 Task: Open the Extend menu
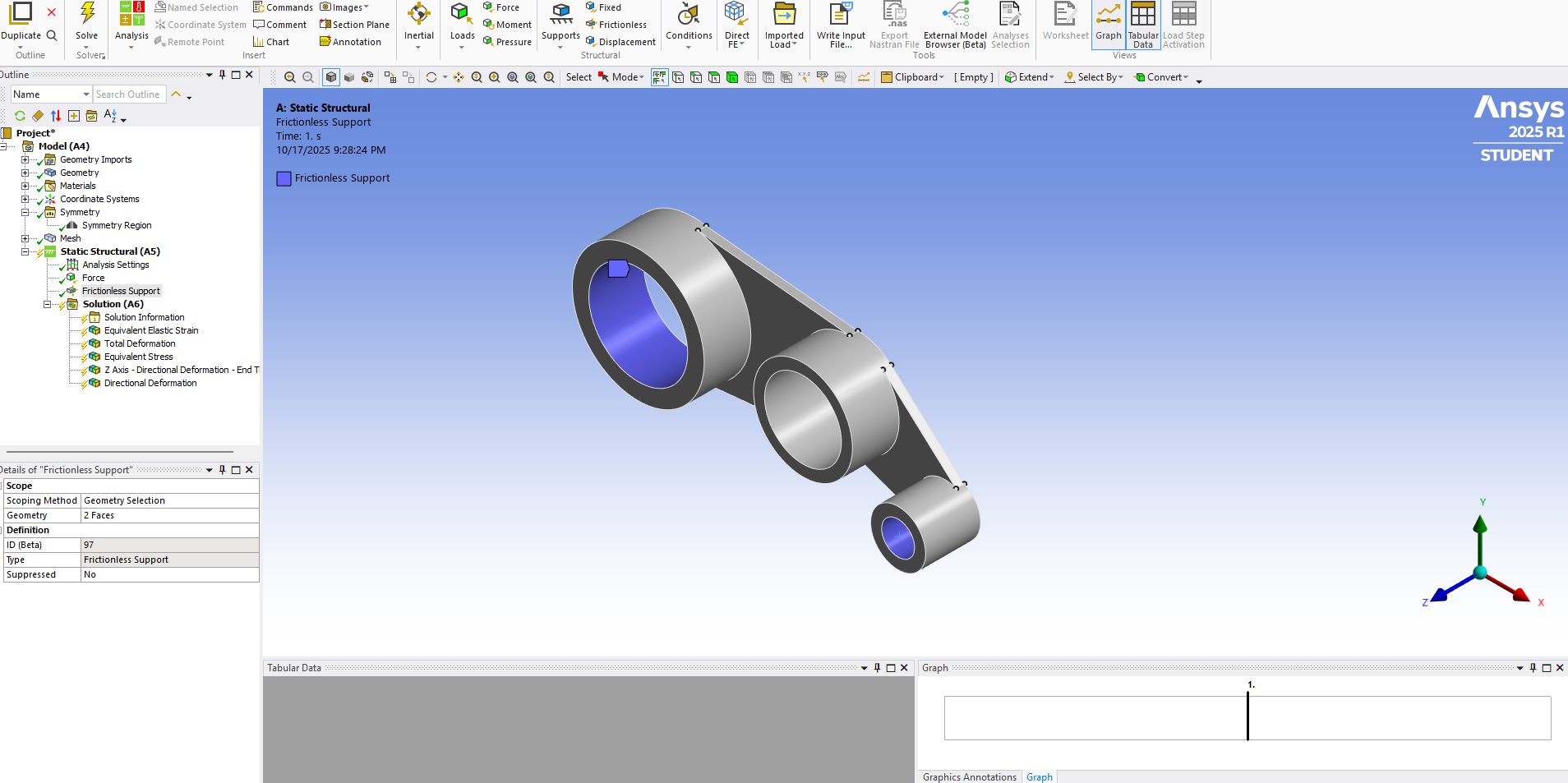[x=1030, y=77]
